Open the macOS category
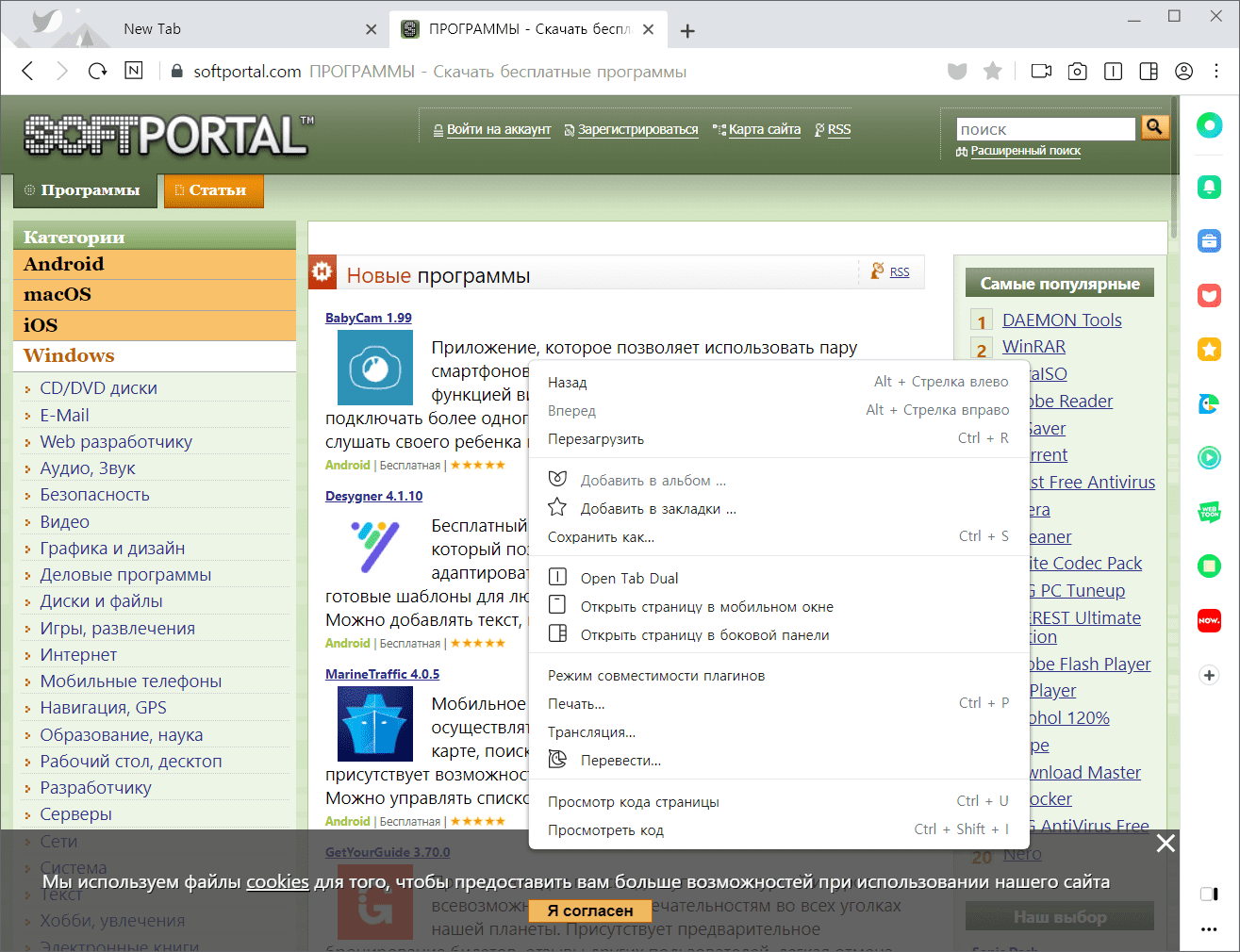This screenshot has height=952, width=1240. pyautogui.click(x=155, y=295)
